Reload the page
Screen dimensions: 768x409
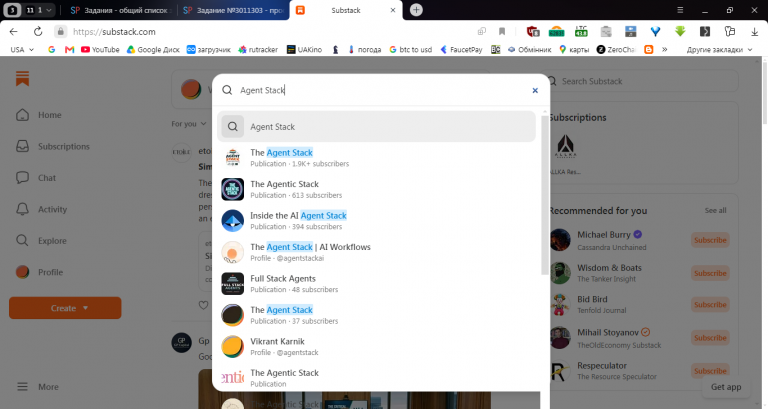point(38,31)
